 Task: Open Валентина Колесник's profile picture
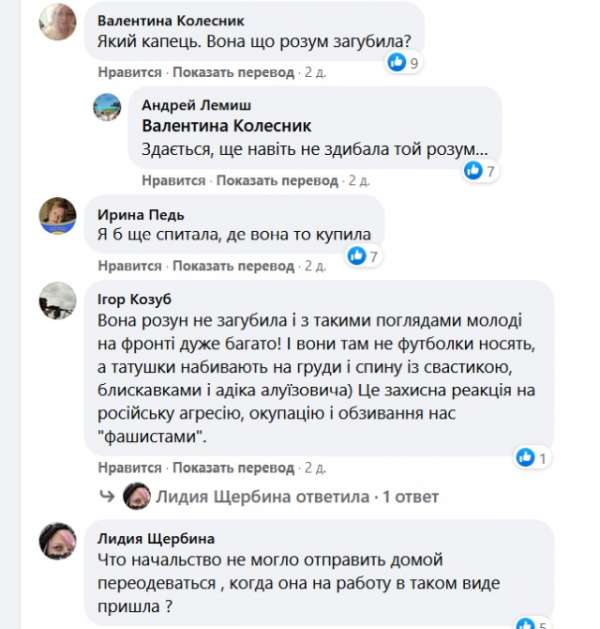[57, 21]
